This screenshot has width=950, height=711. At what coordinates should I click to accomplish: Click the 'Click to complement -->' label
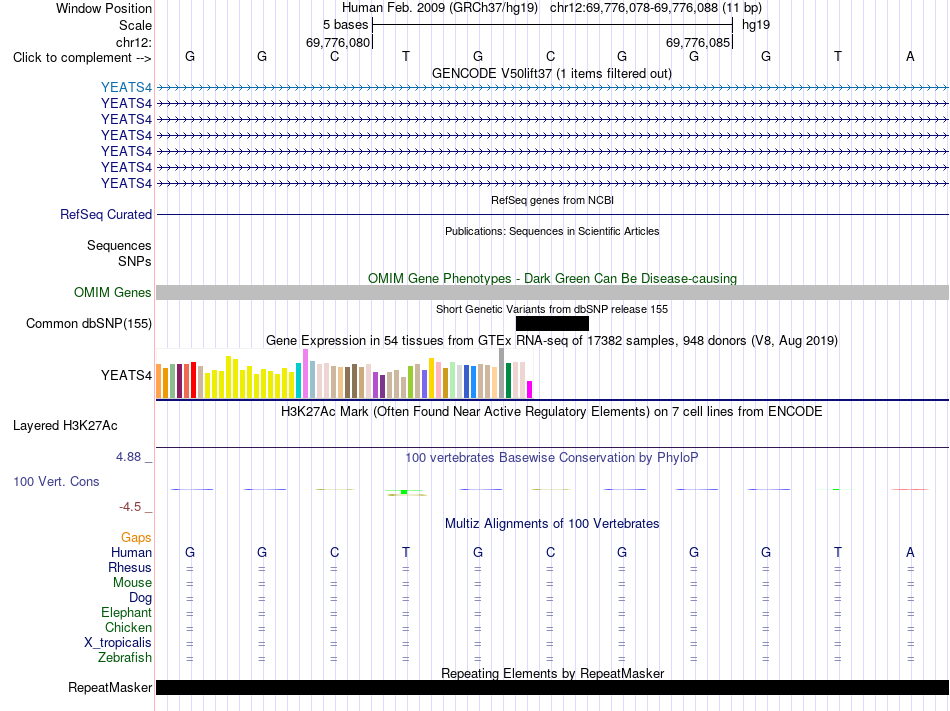82,58
